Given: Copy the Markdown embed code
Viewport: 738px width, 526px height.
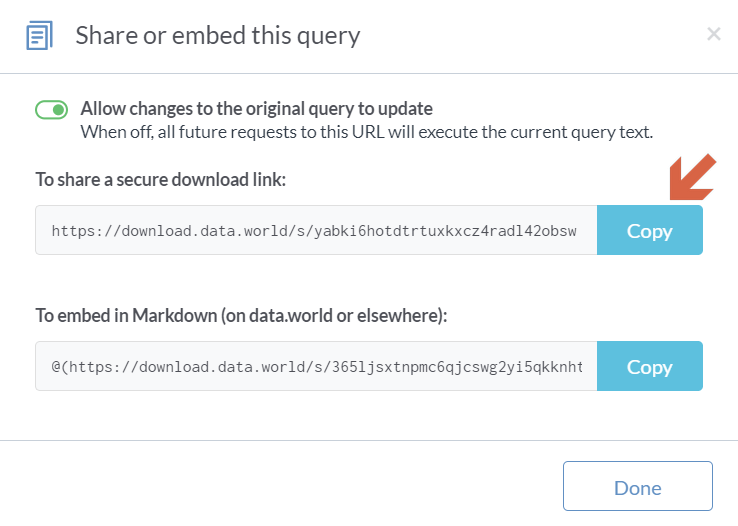Looking at the screenshot, I should 649,367.
